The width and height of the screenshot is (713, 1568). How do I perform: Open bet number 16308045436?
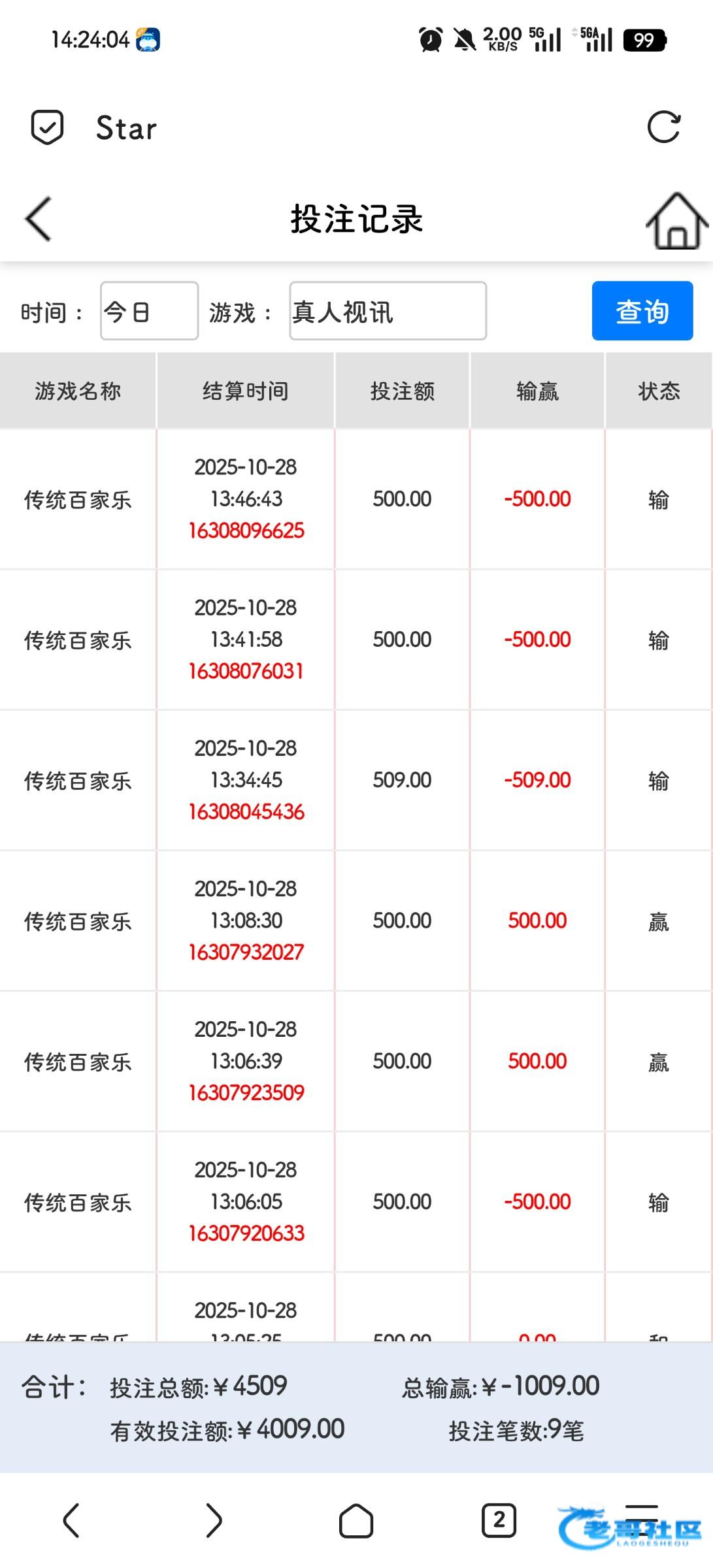point(246,811)
